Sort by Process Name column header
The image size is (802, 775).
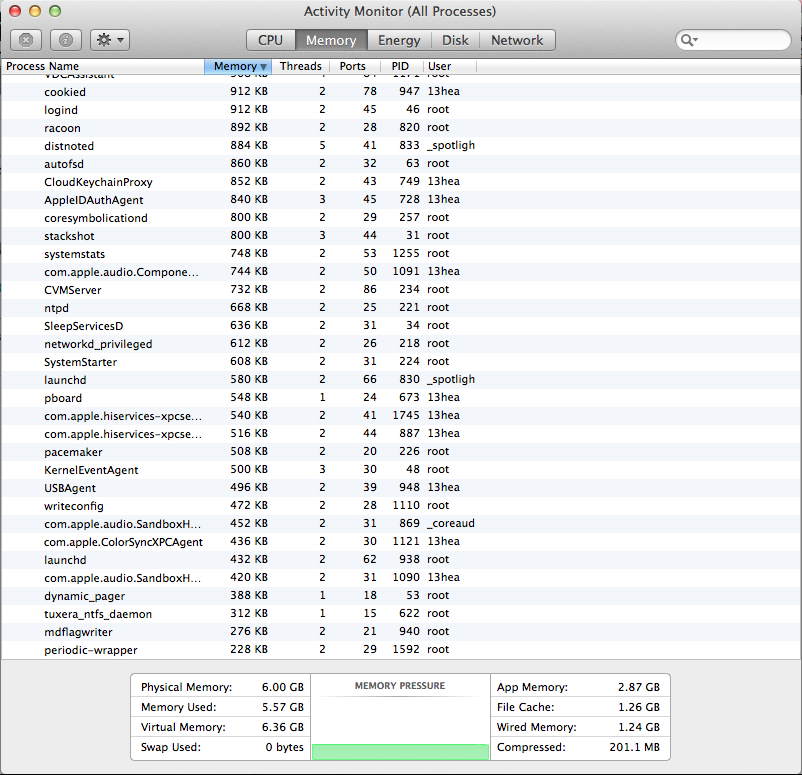[103, 67]
